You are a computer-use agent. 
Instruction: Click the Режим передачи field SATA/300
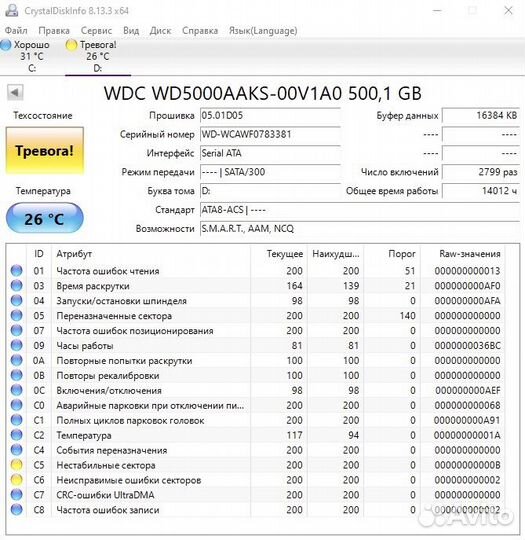[270, 172]
